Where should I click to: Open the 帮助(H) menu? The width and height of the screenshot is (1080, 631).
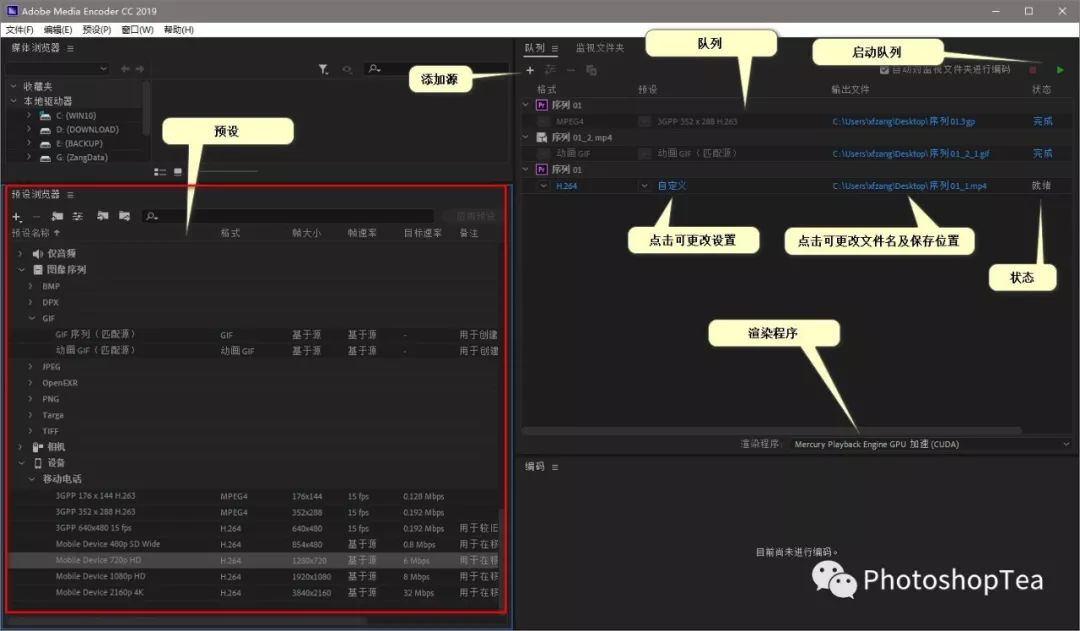coord(178,30)
